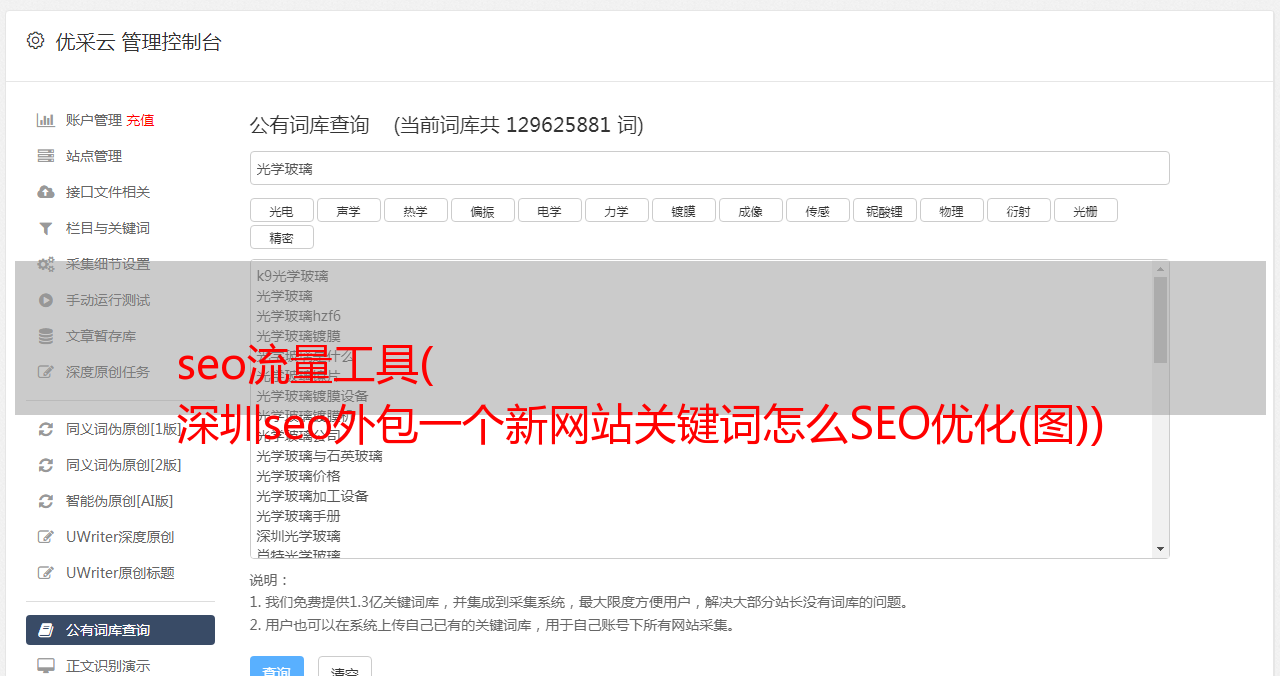Click the monitor icon for 正文识别演示
The image size is (1280, 676).
point(46,665)
